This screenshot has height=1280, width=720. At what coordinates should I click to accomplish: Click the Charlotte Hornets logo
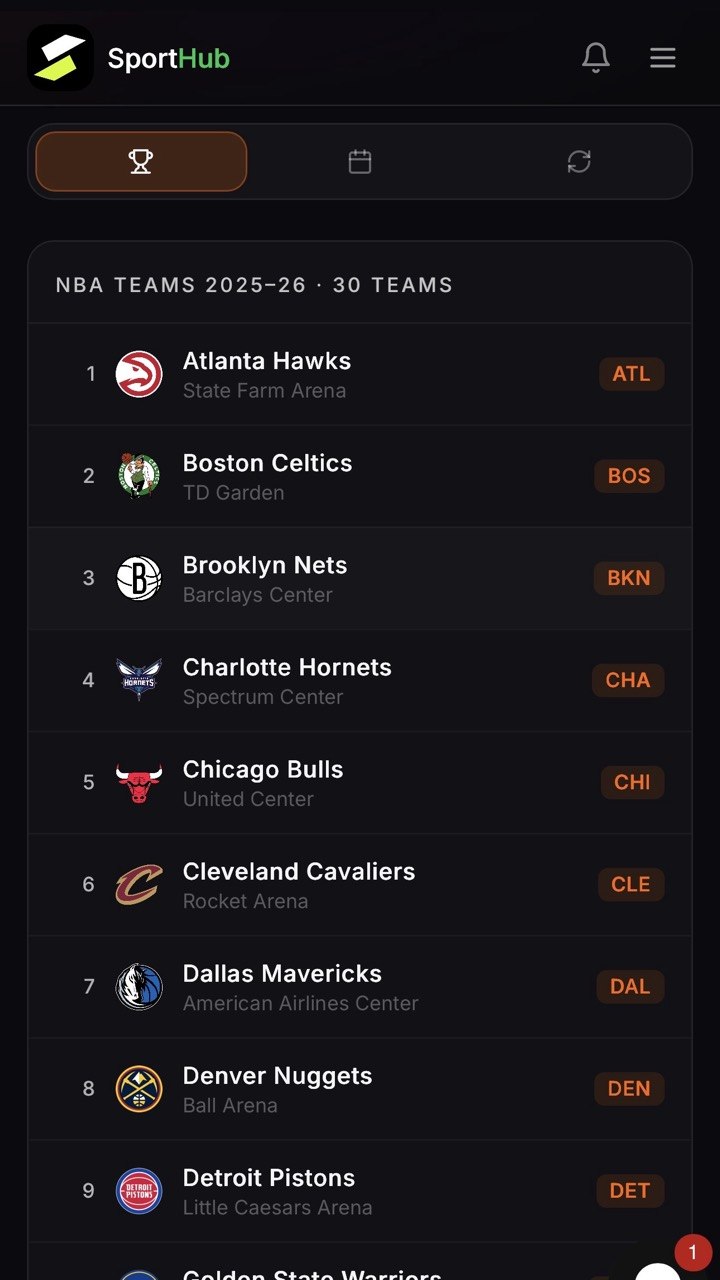pos(139,680)
